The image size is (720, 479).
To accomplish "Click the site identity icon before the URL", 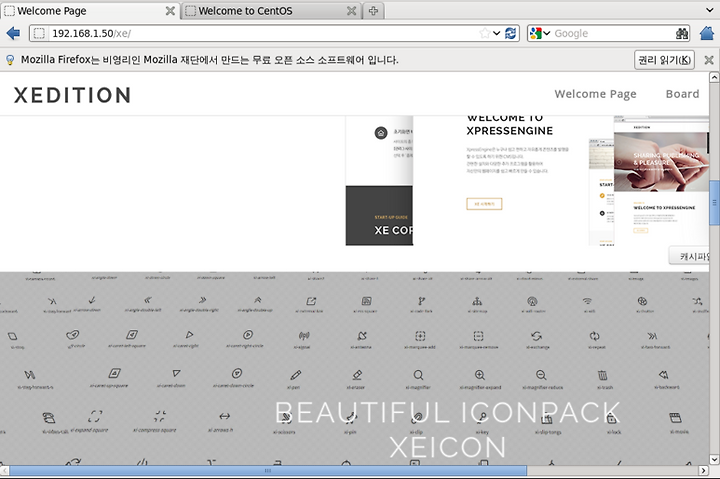I will pos(39,34).
